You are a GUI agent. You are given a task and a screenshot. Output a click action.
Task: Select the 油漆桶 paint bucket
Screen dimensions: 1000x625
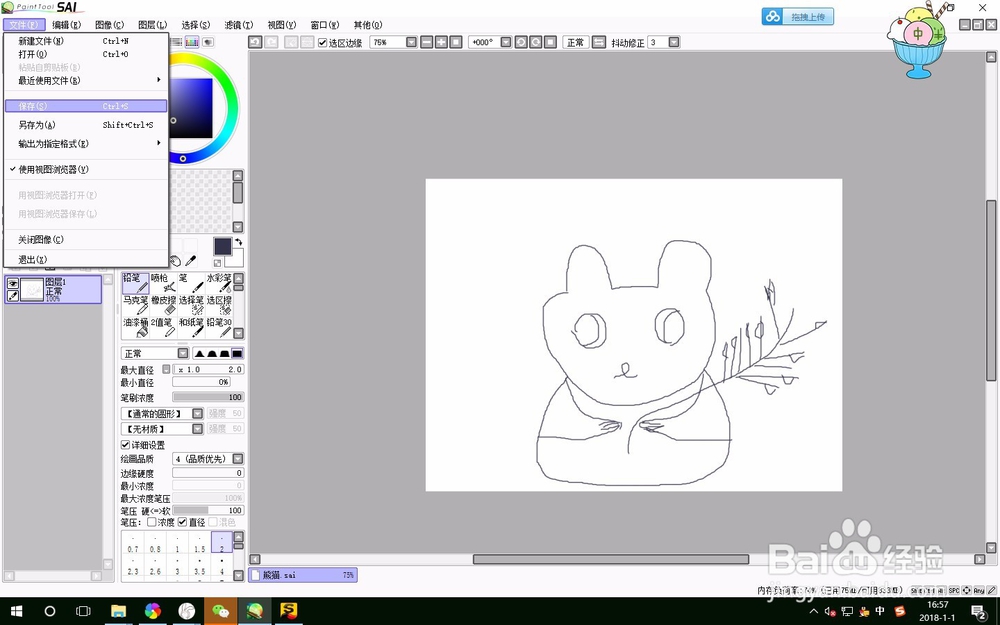coord(135,327)
